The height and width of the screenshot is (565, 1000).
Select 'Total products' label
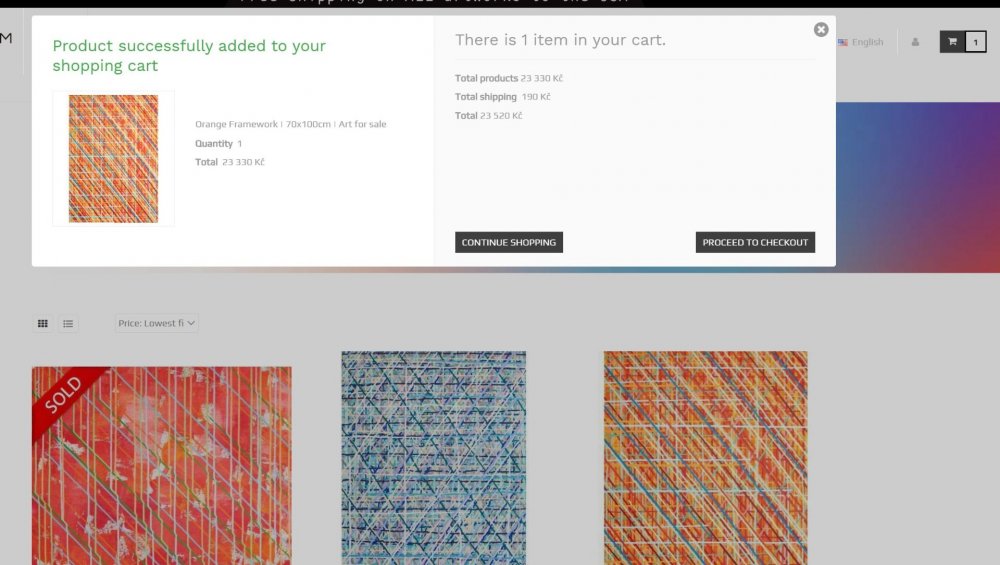(x=486, y=78)
